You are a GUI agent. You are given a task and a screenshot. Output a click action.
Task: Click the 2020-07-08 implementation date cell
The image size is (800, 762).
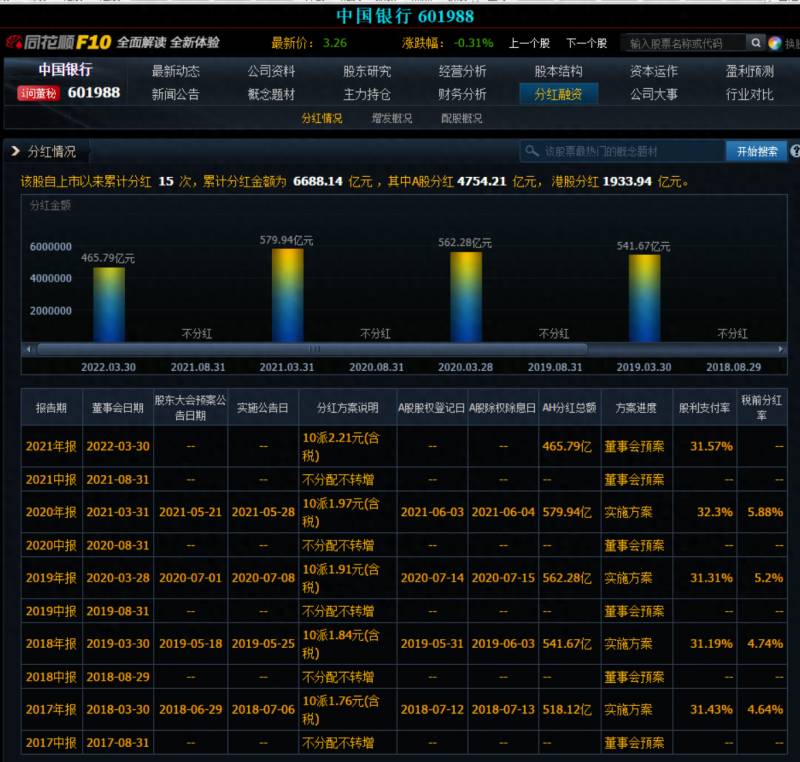click(263, 578)
